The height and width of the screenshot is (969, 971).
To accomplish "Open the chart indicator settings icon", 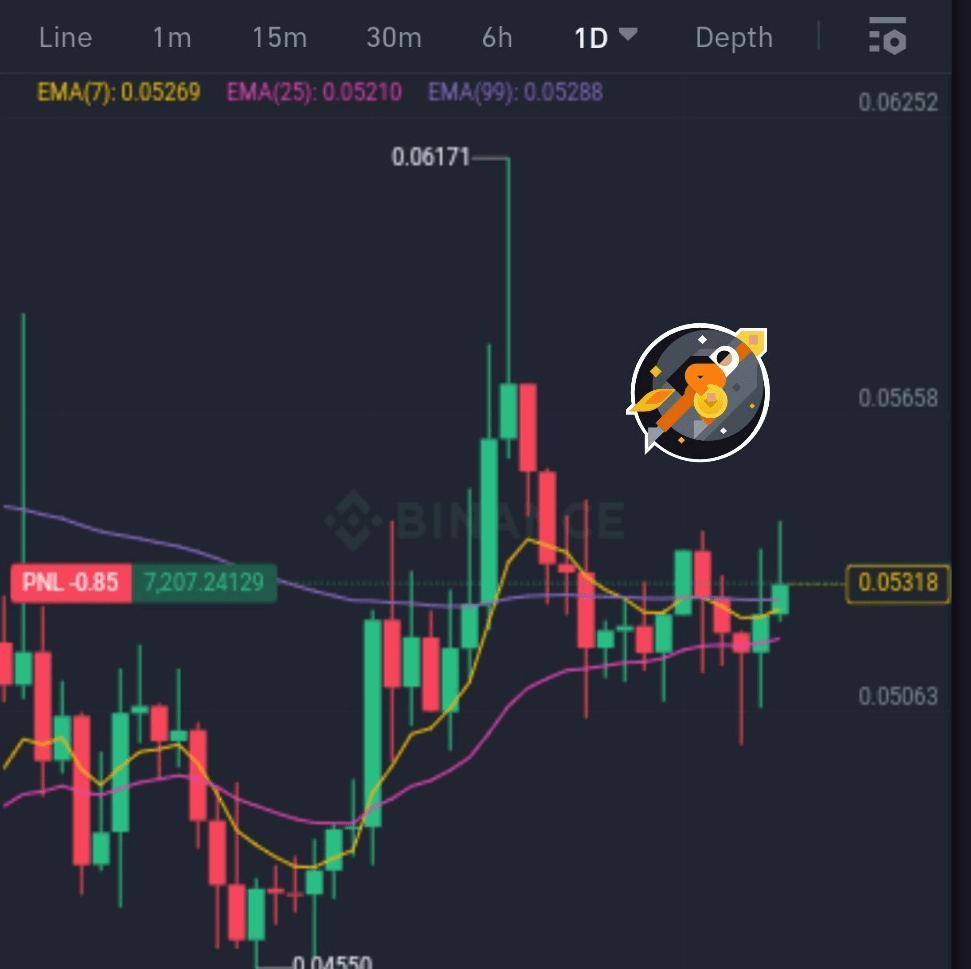I will tap(887, 37).
